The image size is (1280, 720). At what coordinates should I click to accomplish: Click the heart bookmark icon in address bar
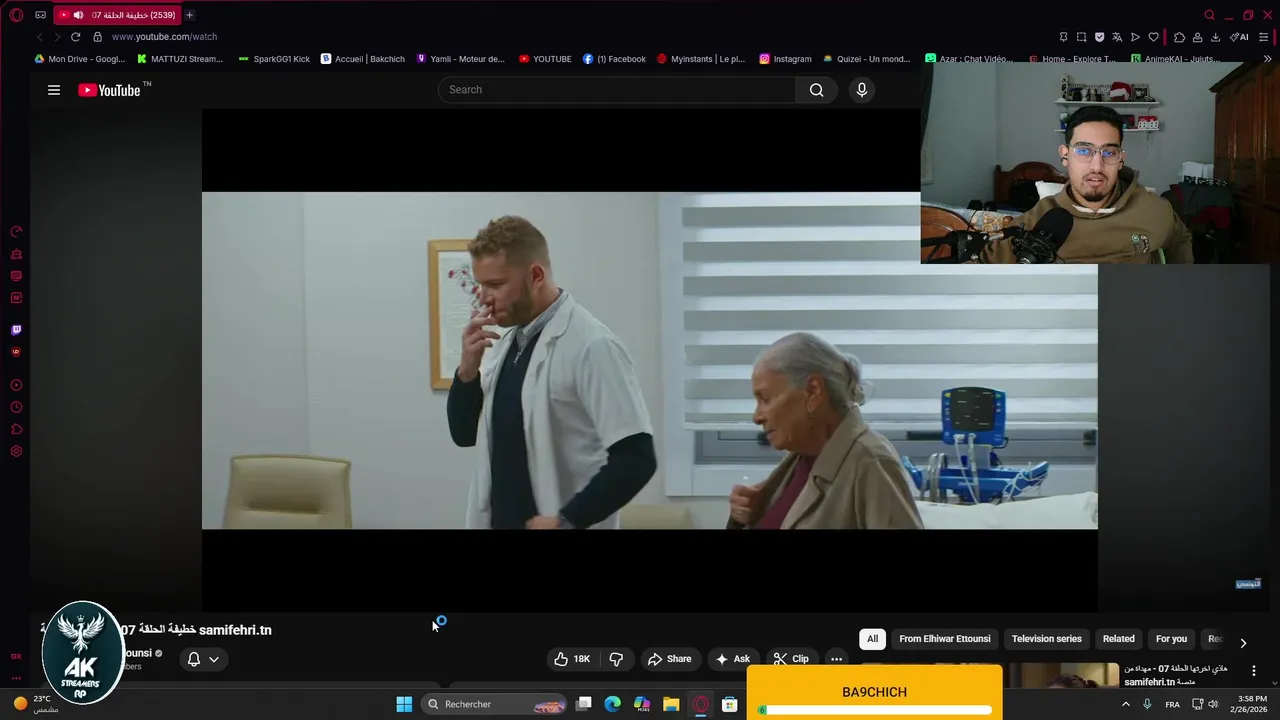click(x=1153, y=37)
